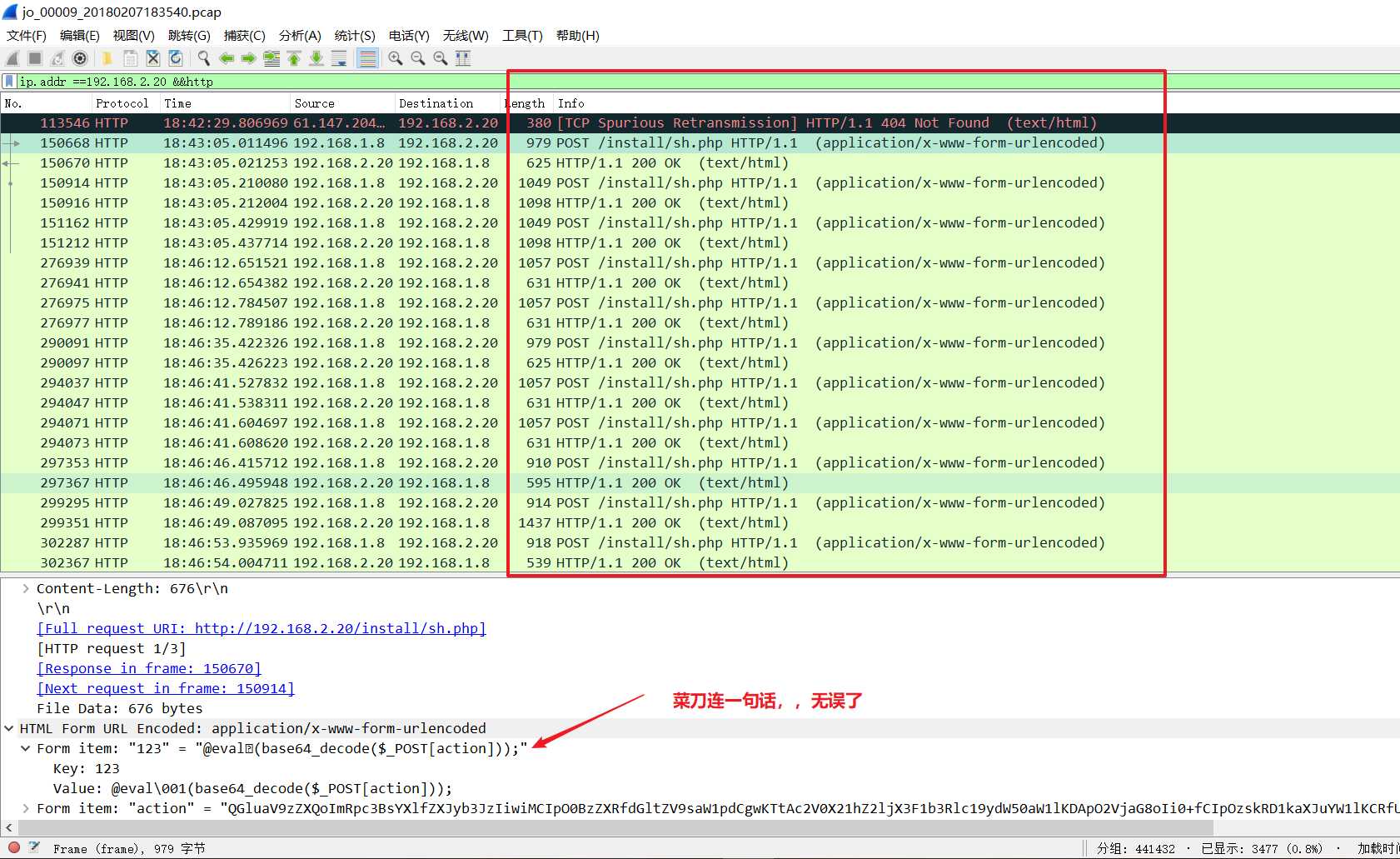Click the Frame (frame), 979 字节 status text

(129, 848)
